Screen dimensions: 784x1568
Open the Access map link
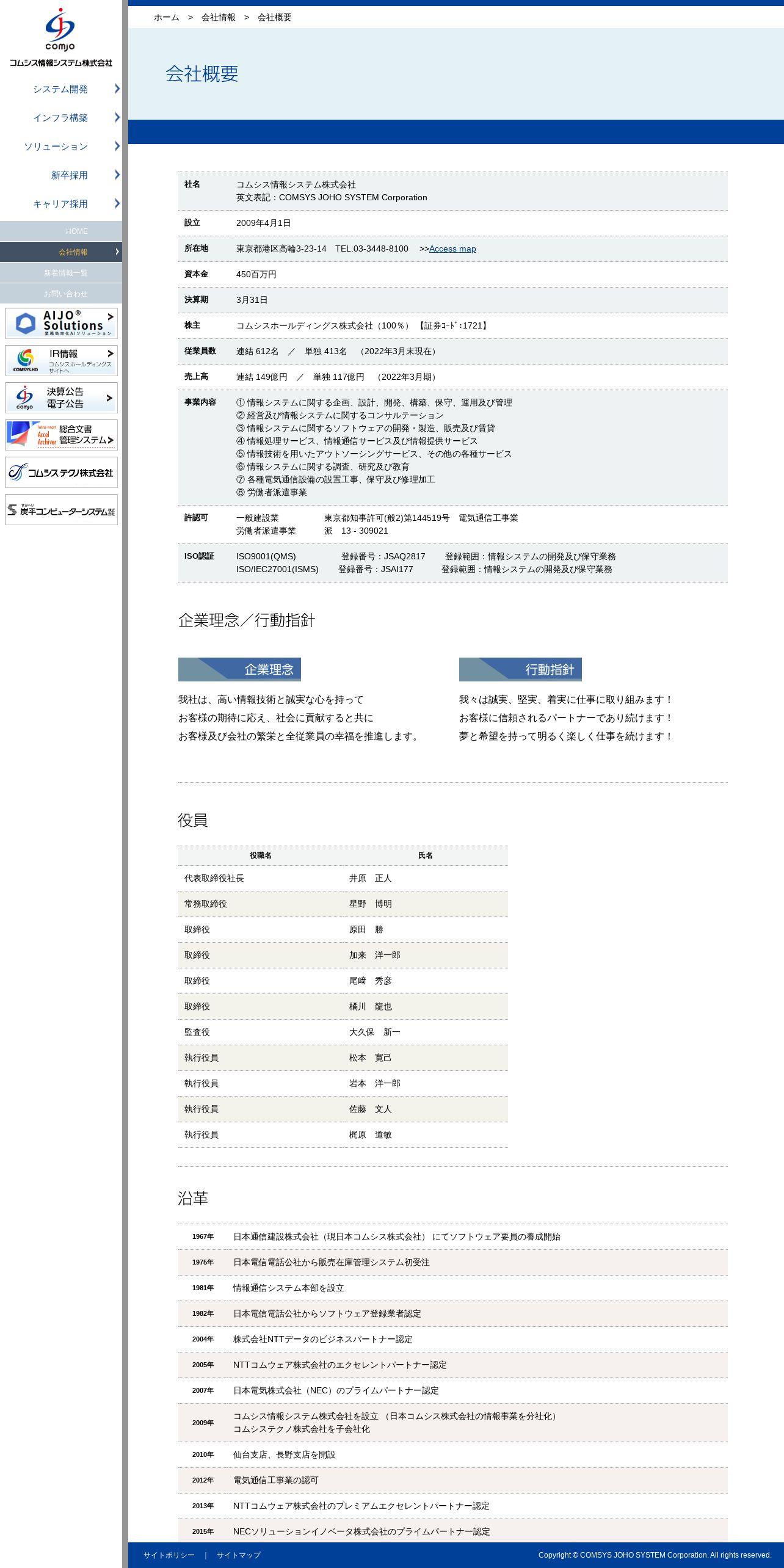[x=452, y=249]
